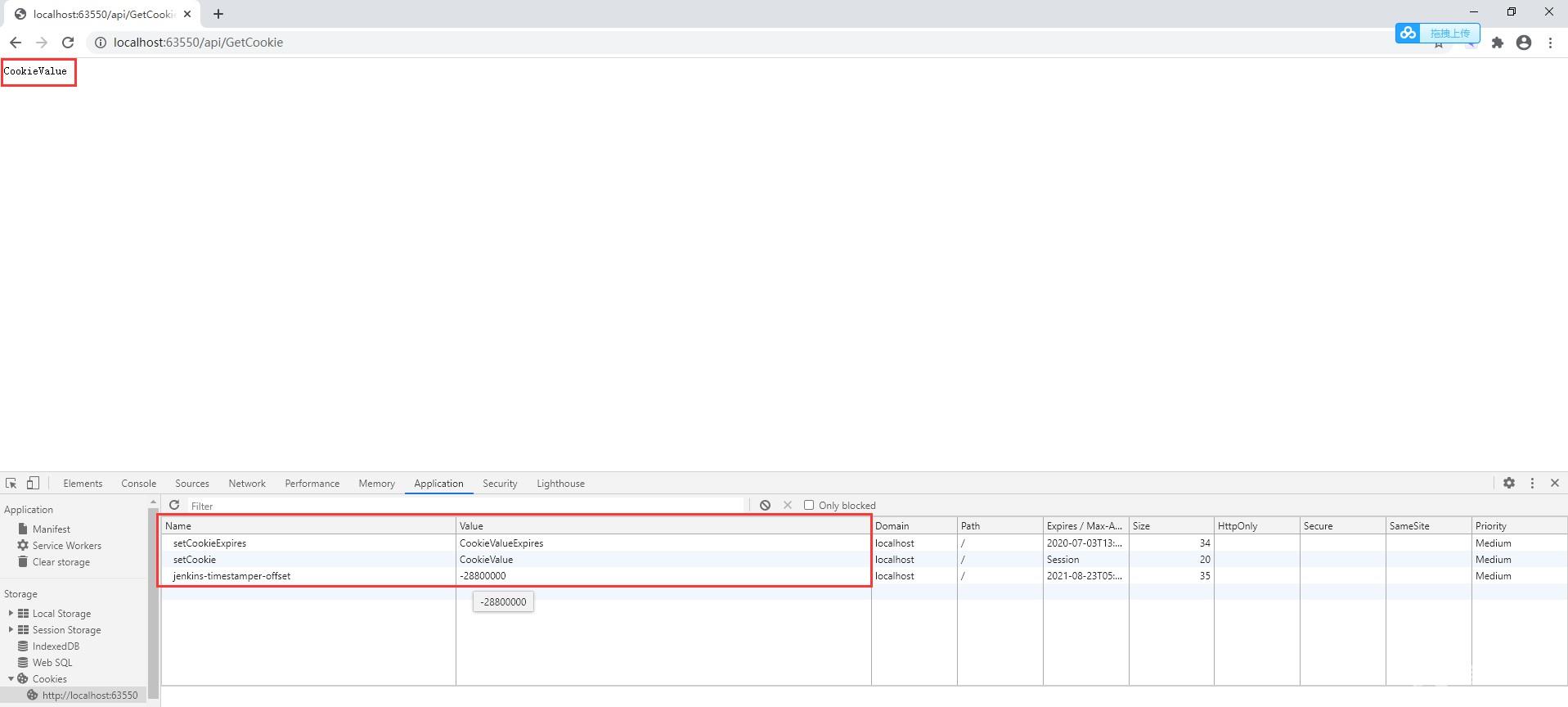Viewport: 1568px width, 707px height.
Task: Switch to the Console tab
Action: (x=138, y=484)
